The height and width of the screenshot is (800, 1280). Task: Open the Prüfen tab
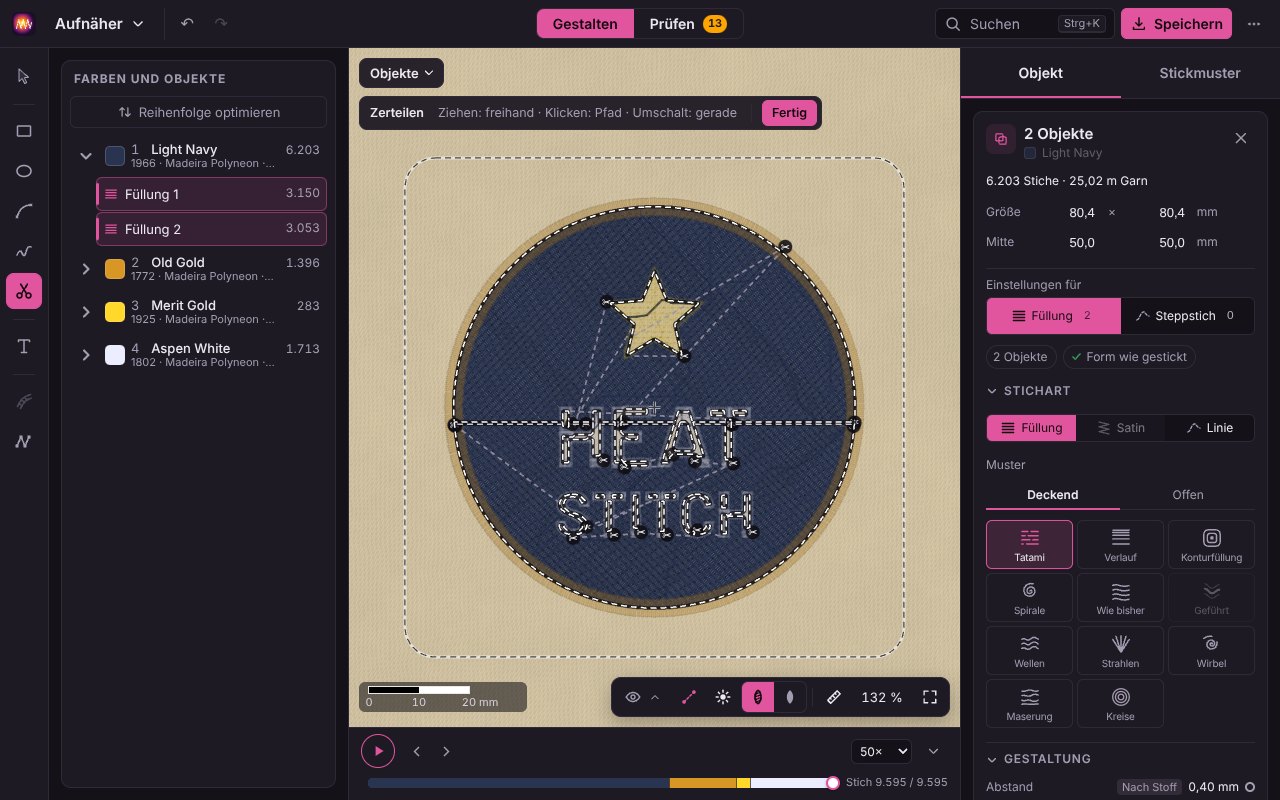click(688, 24)
